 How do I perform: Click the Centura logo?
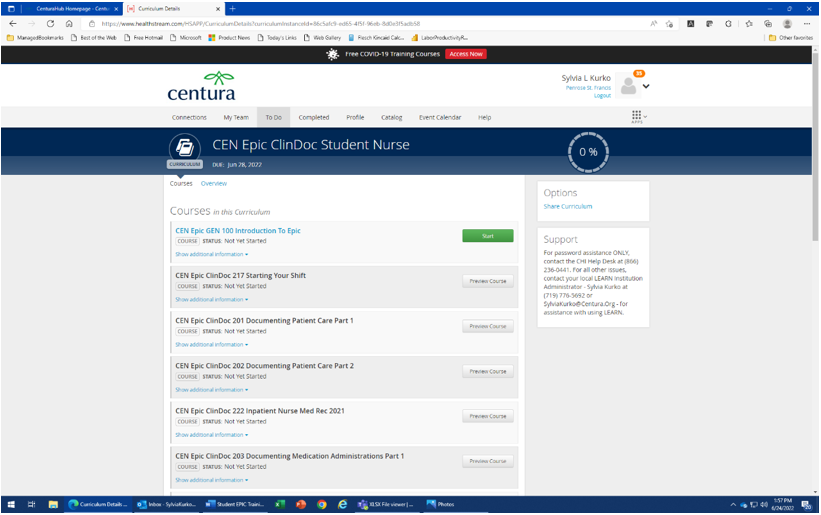(x=202, y=86)
